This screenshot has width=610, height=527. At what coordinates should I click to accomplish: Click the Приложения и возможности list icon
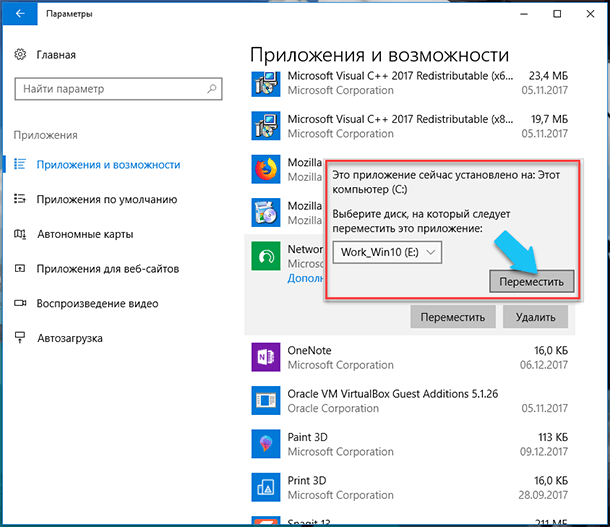[20, 164]
